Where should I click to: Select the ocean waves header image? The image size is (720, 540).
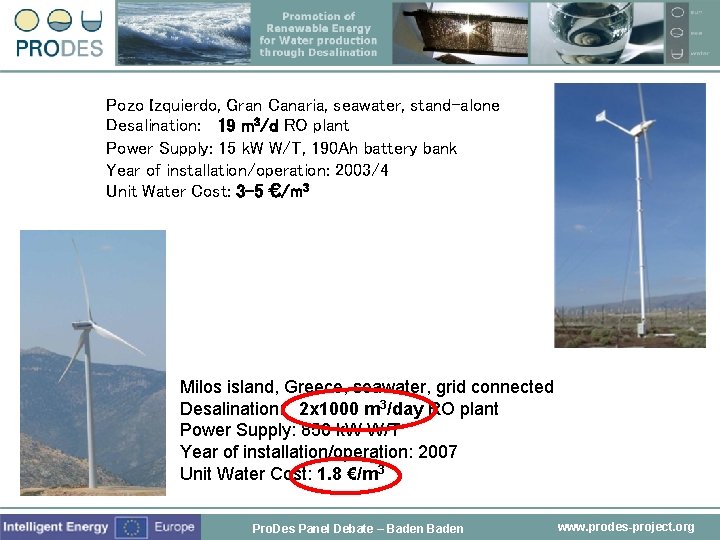[x=184, y=33]
